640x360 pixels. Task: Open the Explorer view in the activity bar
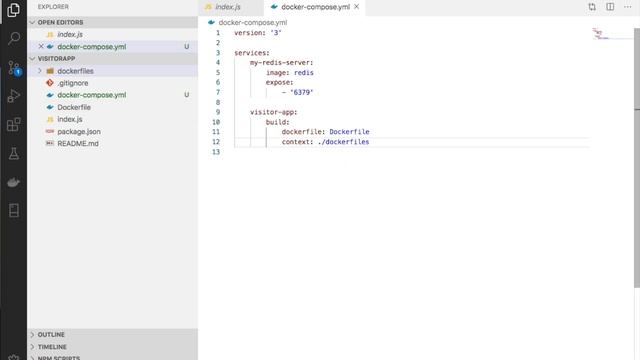13,10
